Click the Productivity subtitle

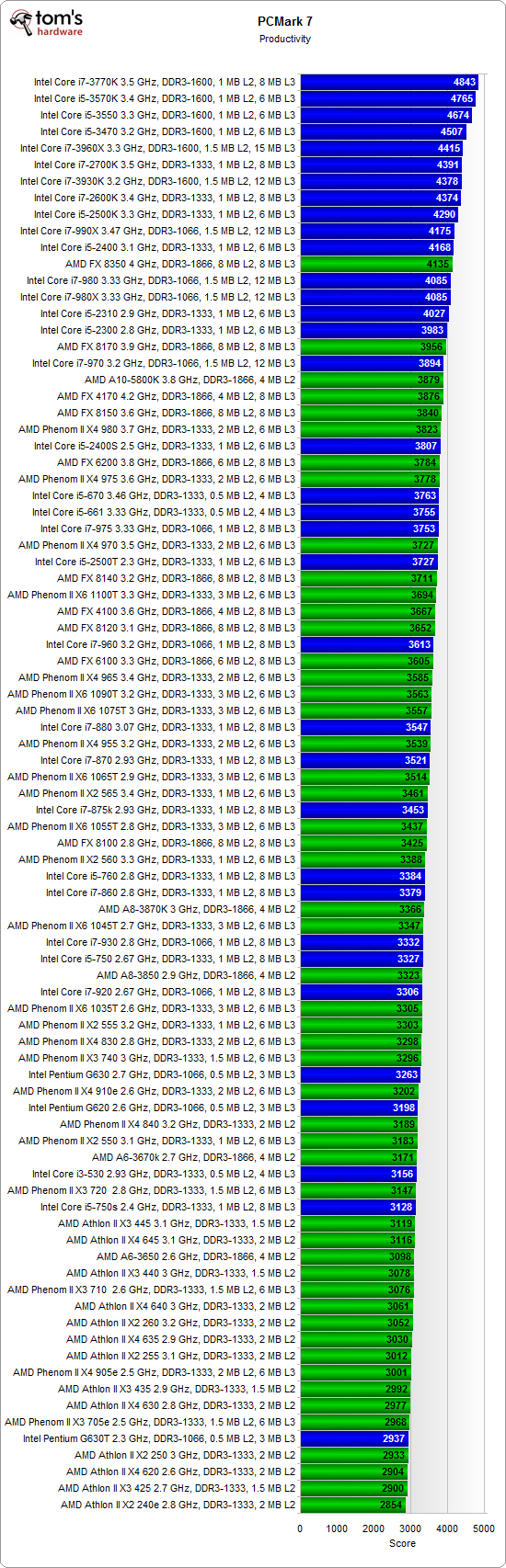tap(285, 39)
